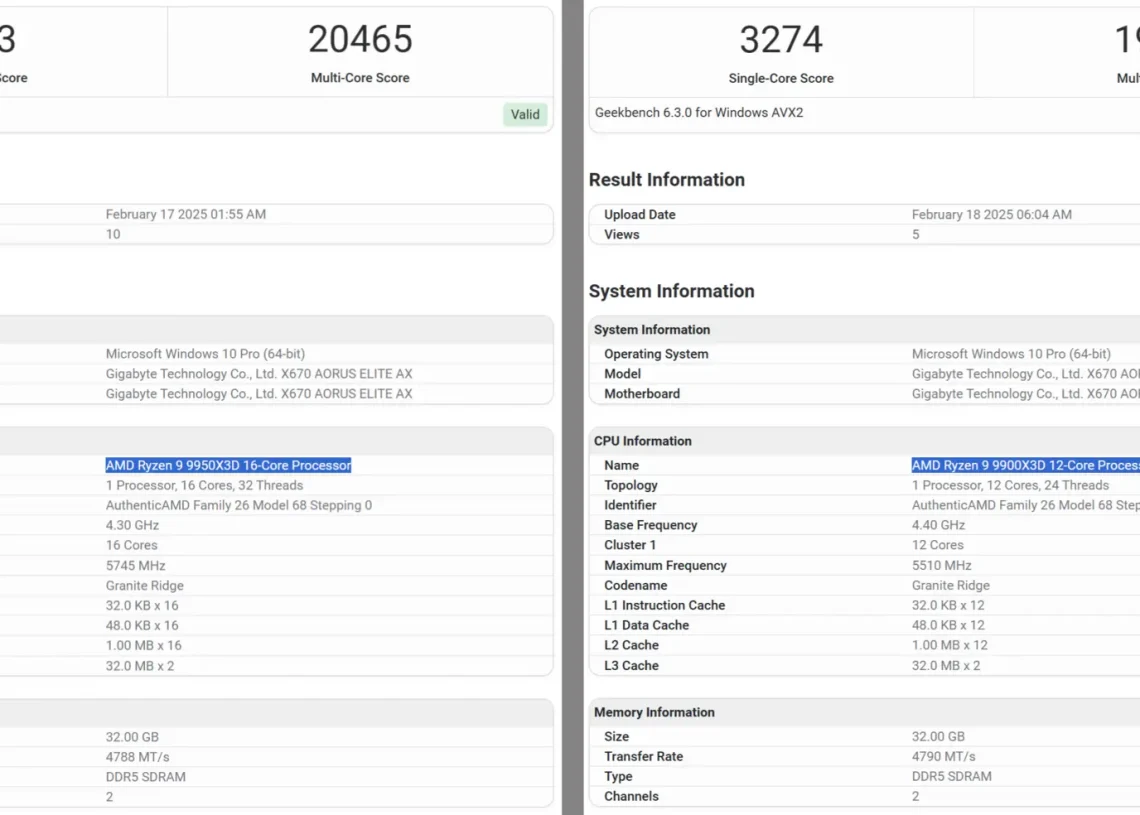This screenshot has height=815, width=1140.
Task: Click the '4790 MT/s' transfer rate value
Action: point(944,757)
